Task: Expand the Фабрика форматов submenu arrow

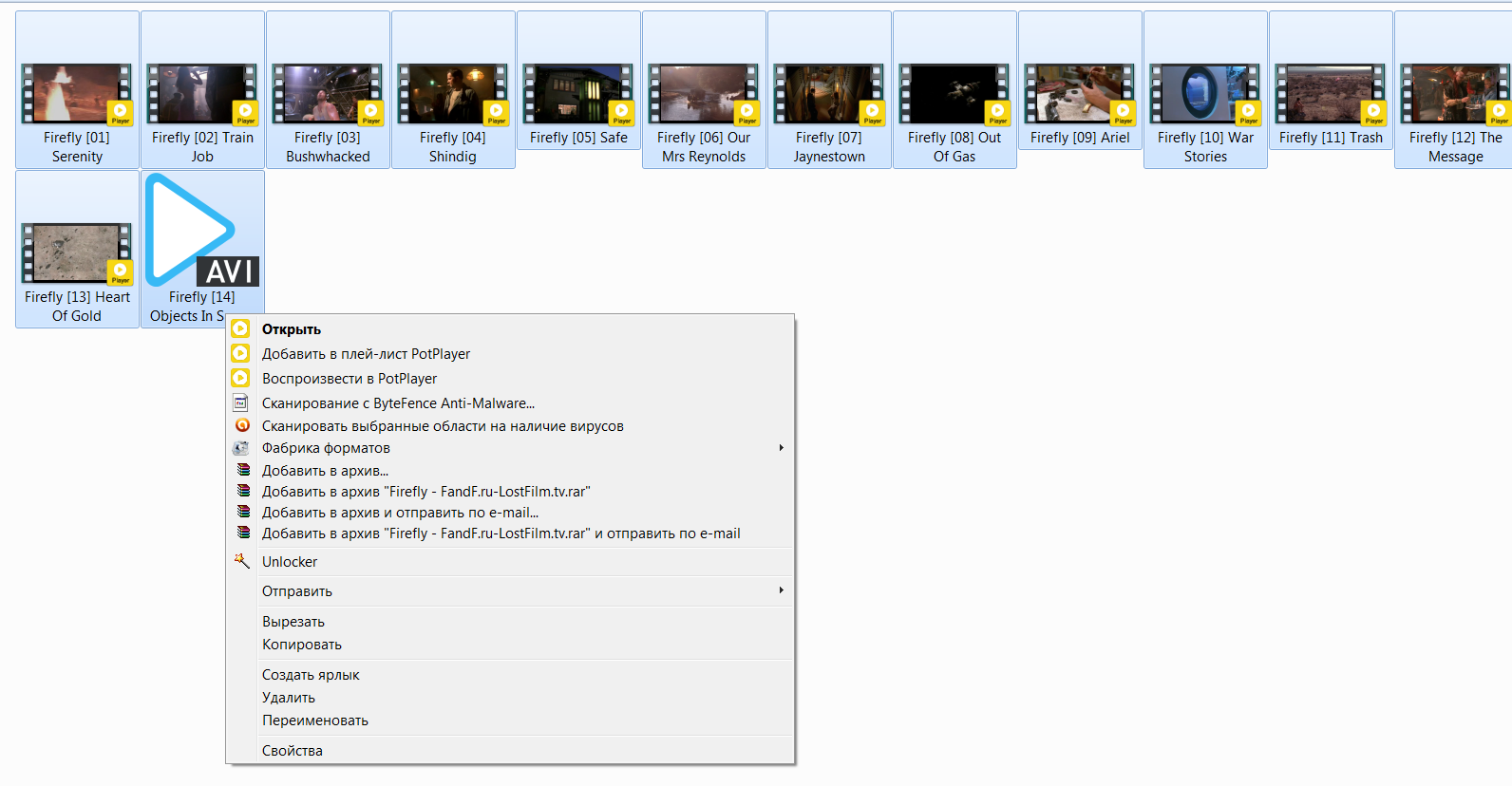Action: pyautogui.click(x=781, y=448)
